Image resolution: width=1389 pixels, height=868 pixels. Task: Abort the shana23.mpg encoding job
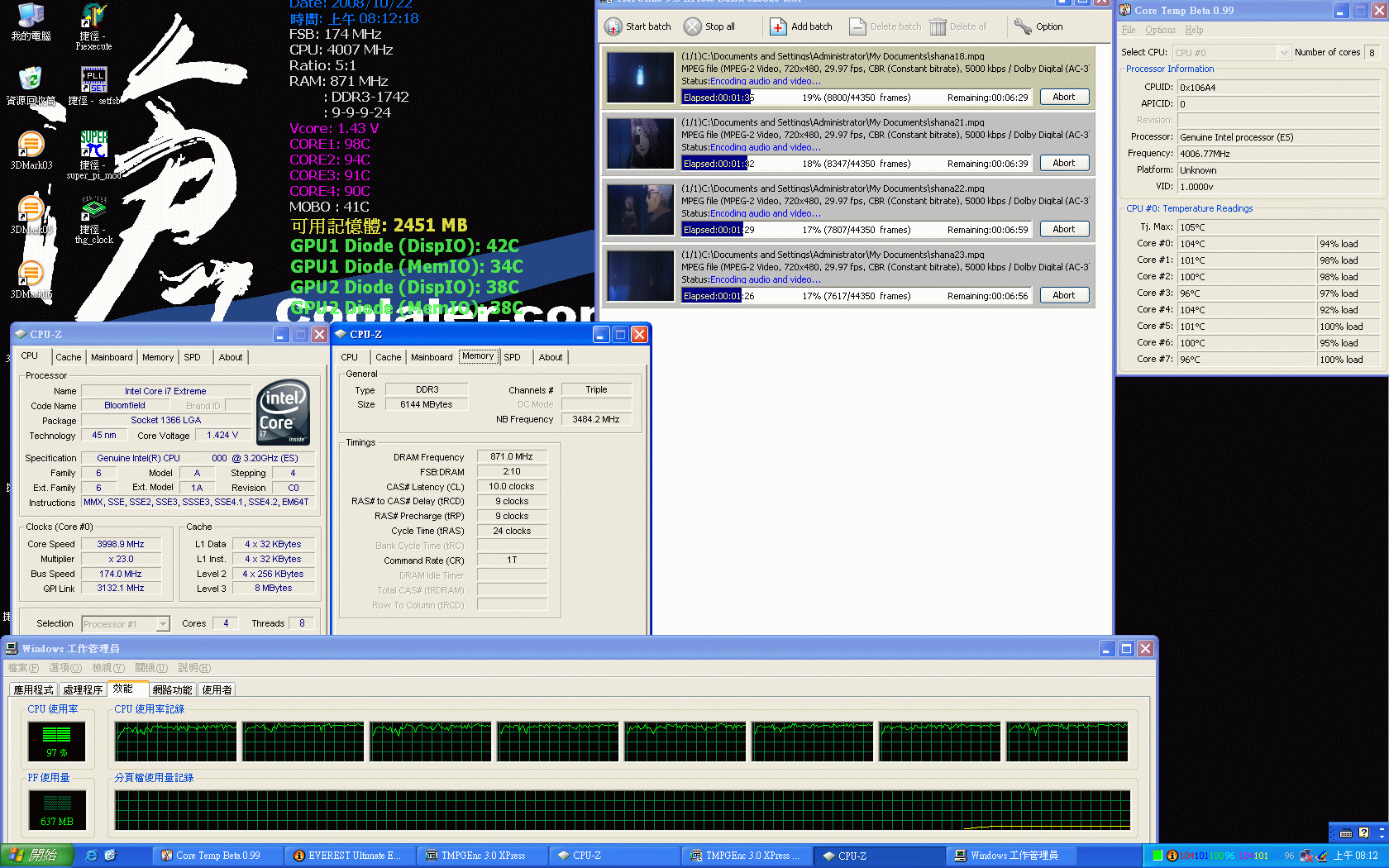pyautogui.click(x=1064, y=295)
